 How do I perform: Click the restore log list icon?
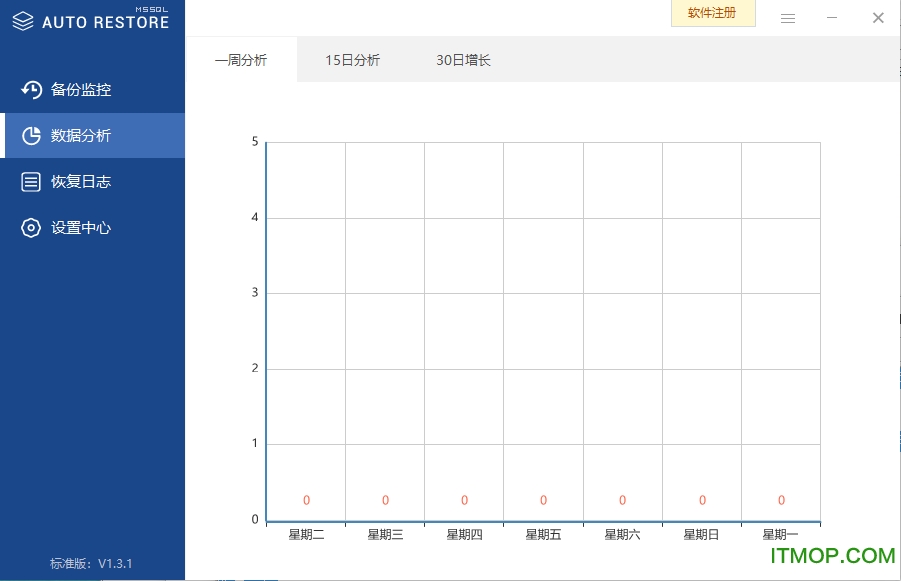(31, 182)
